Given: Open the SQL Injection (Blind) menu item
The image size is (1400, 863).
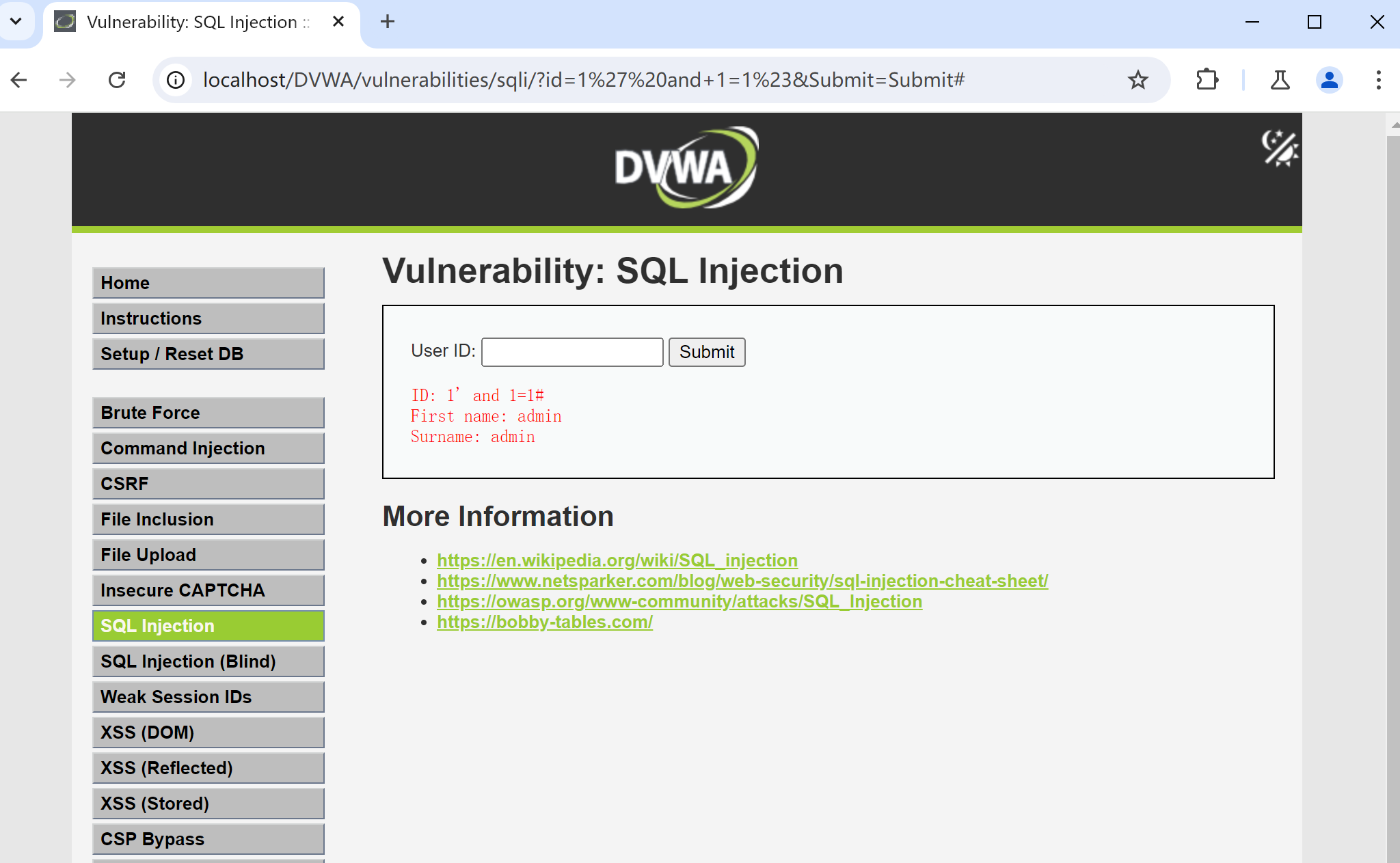Looking at the screenshot, I should tap(208, 661).
